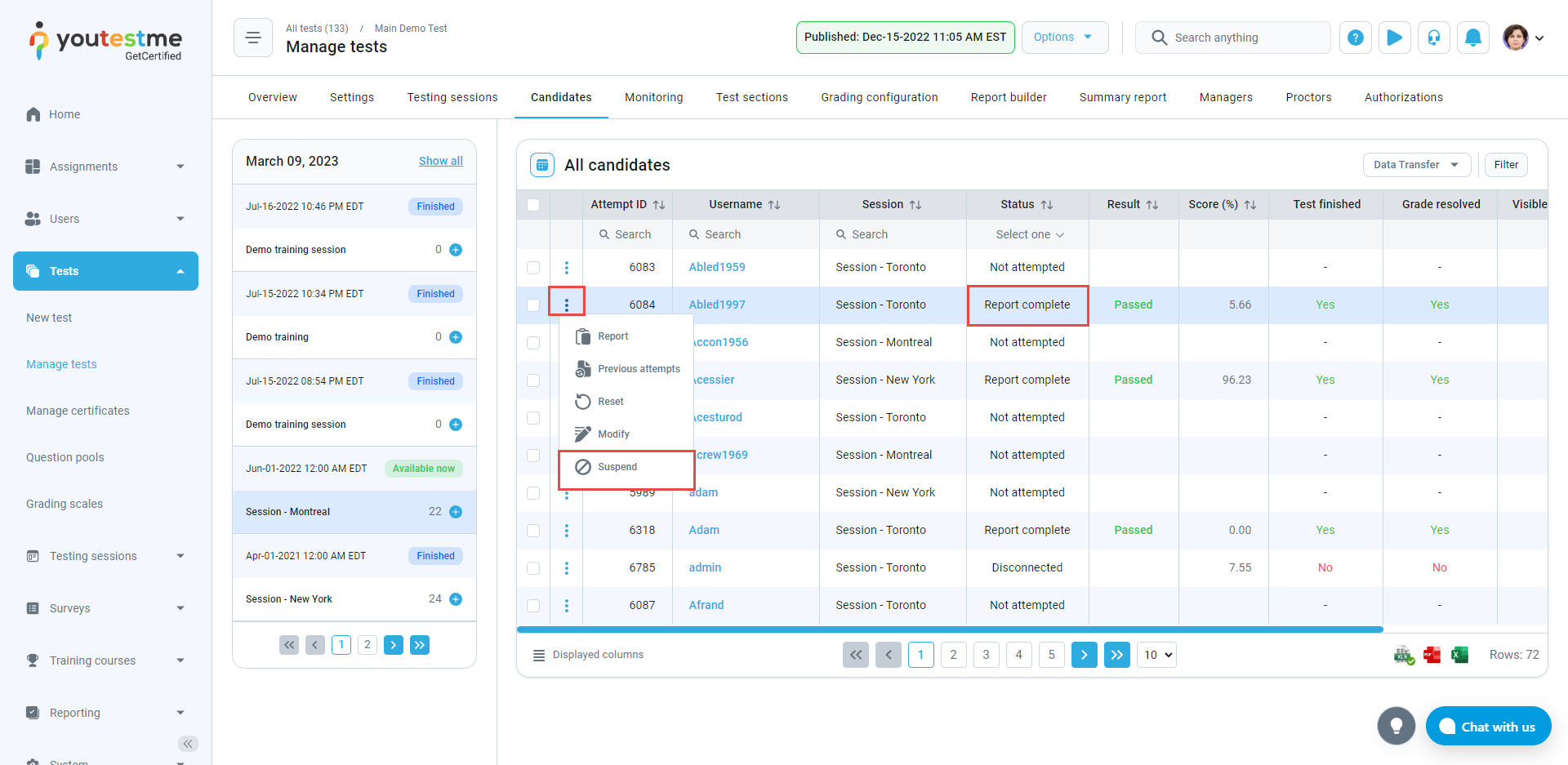Viewport: 1568px width, 765px height.
Task: Click the lightbulb suggestion icon
Action: 1396,726
